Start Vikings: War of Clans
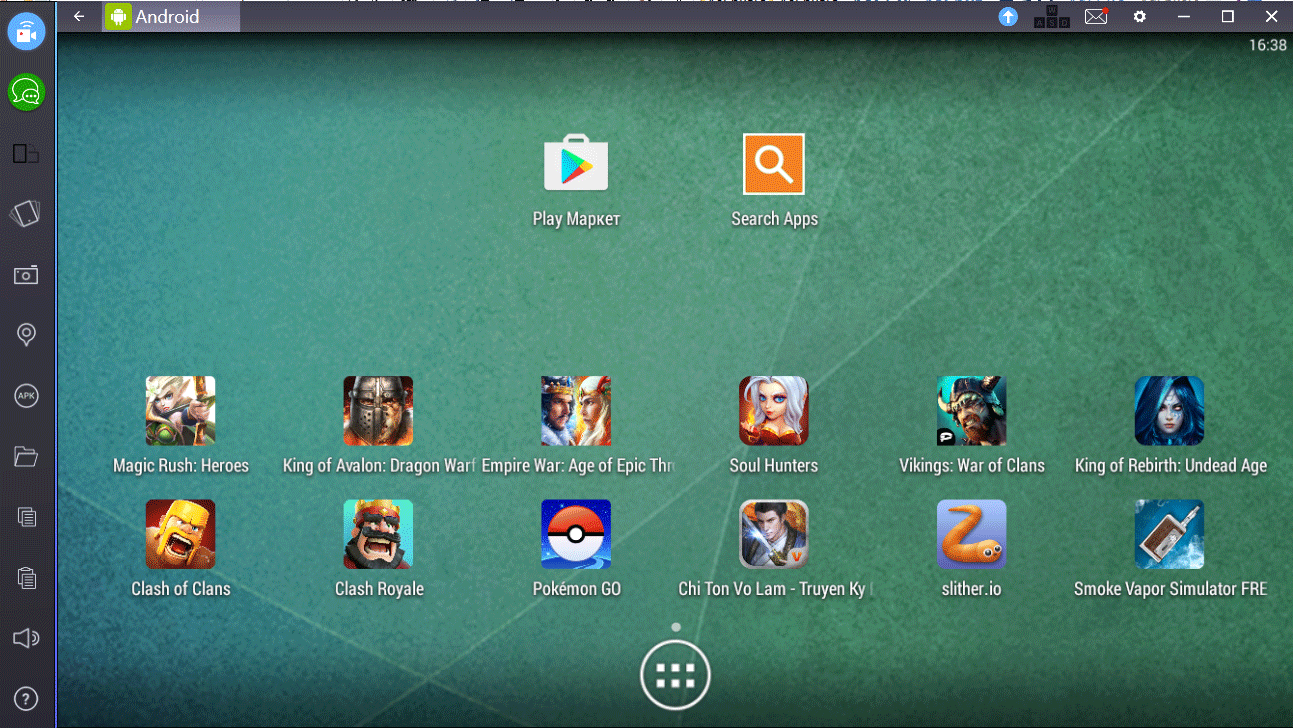 click(x=972, y=410)
